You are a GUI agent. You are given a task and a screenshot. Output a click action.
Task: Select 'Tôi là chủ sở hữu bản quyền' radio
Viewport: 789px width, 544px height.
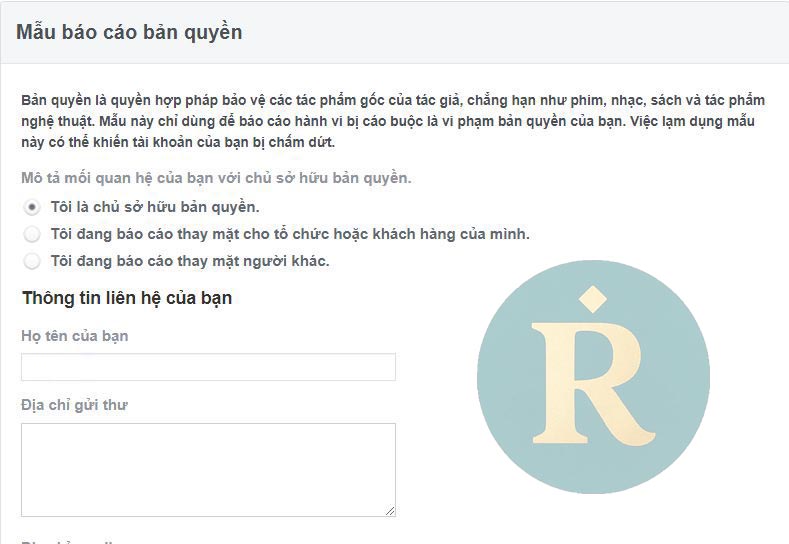(32, 207)
